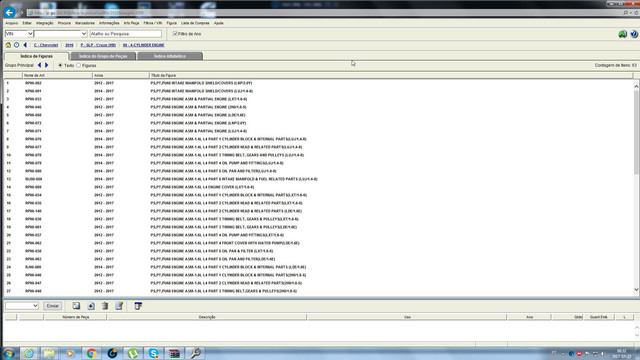Screen dimensions: 640x360
Task: Open Internet Explorer from the taskbar
Action: tap(29, 353)
